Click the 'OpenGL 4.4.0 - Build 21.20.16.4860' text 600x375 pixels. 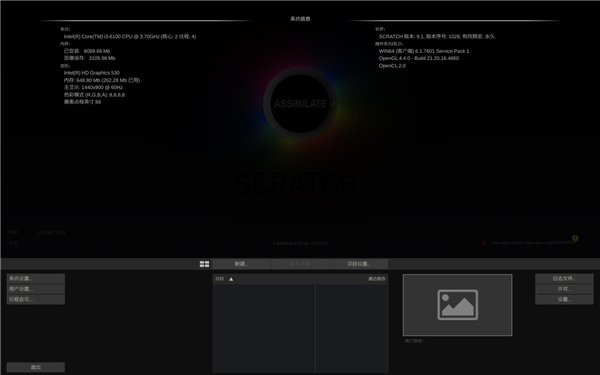(x=419, y=58)
